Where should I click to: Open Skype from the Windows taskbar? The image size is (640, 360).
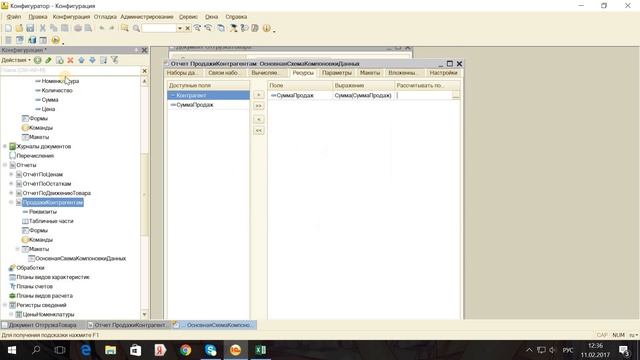pyautogui.click(x=211, y=350)
